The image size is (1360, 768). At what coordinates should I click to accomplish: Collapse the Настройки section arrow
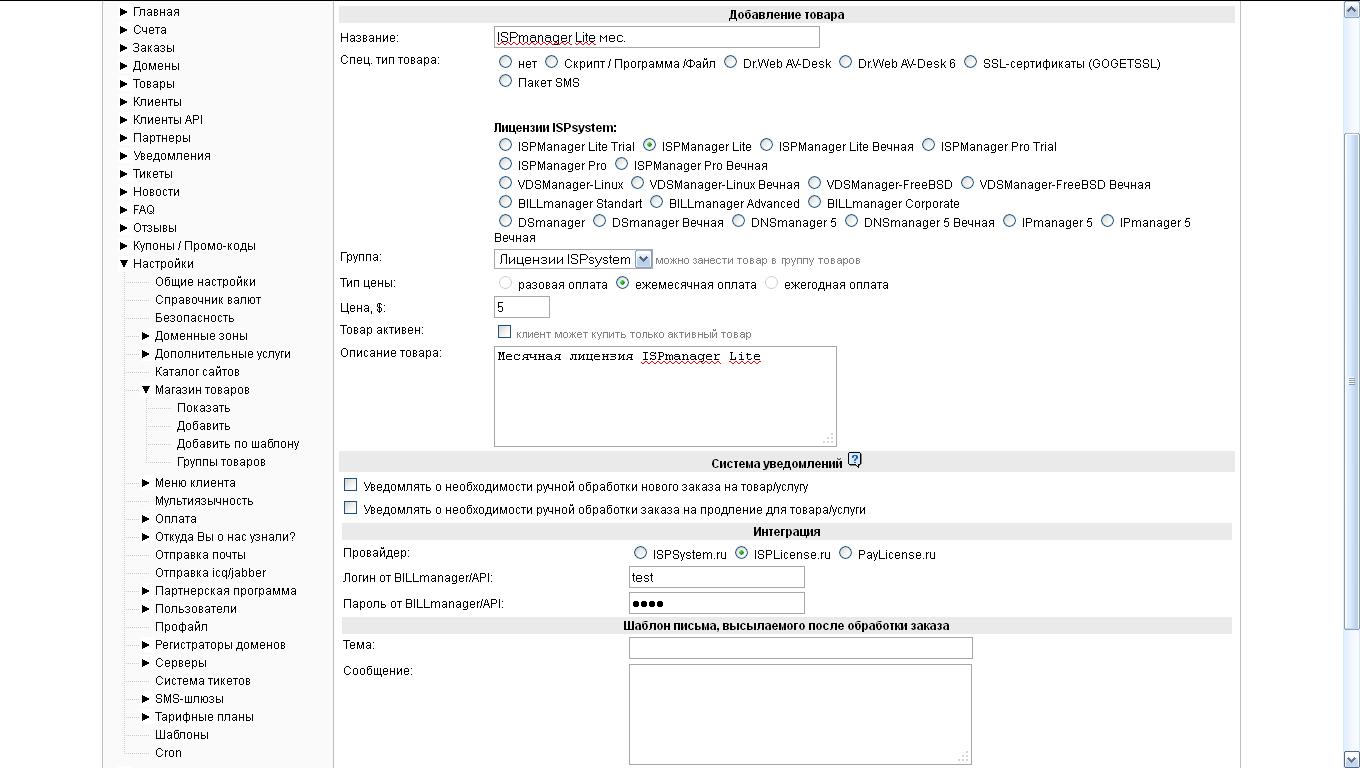click(124, 264)
